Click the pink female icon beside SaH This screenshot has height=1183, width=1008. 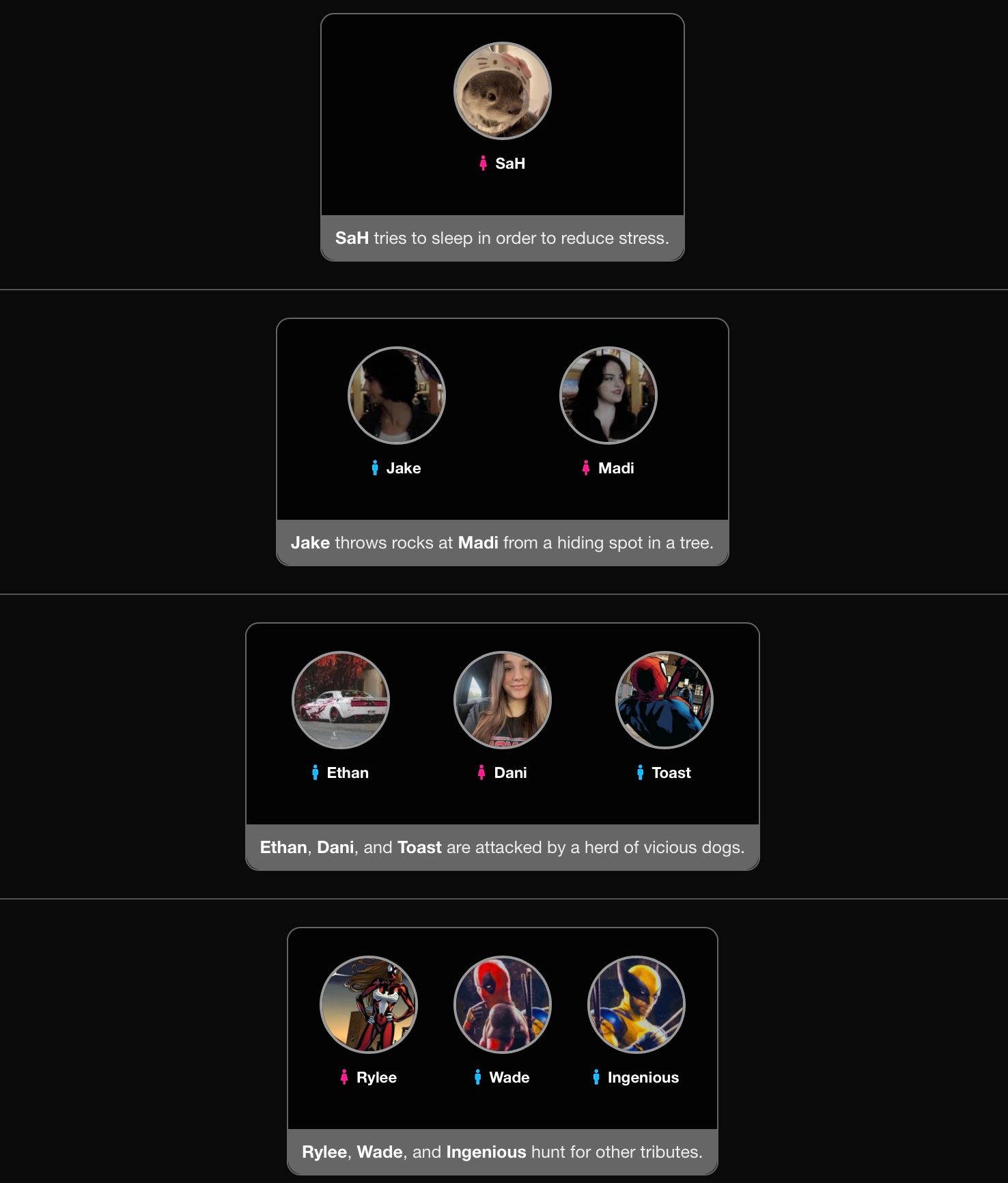point(483,163)
